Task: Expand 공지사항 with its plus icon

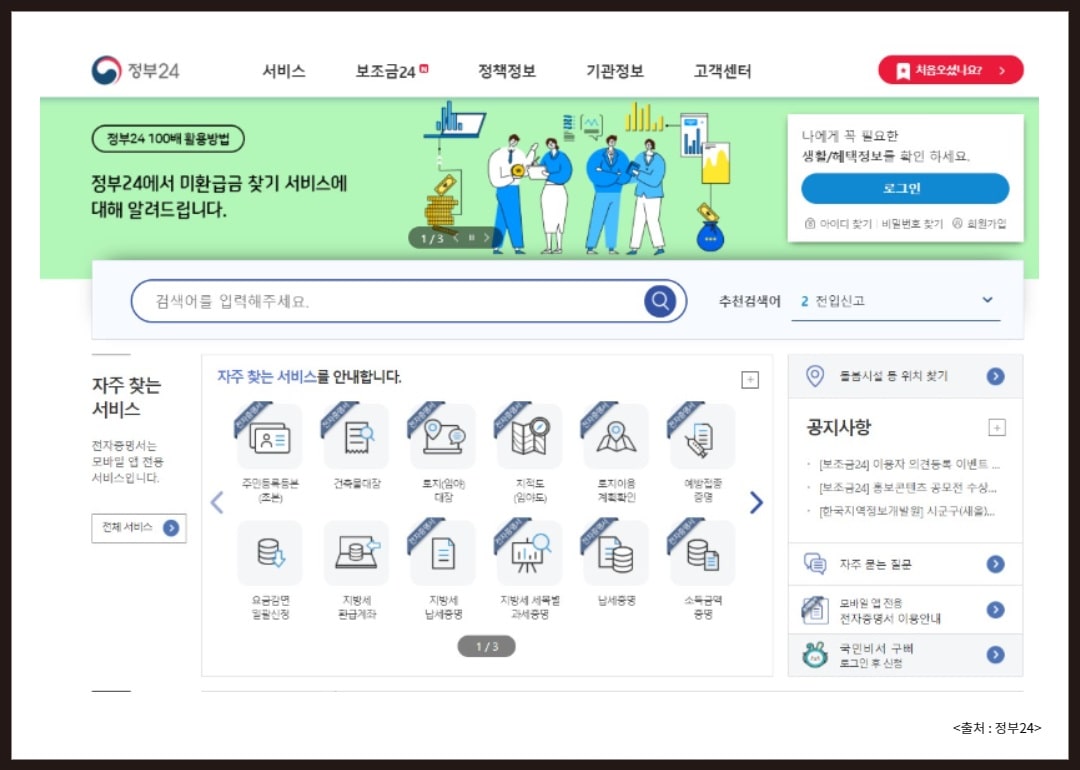Action: point(997,428)
